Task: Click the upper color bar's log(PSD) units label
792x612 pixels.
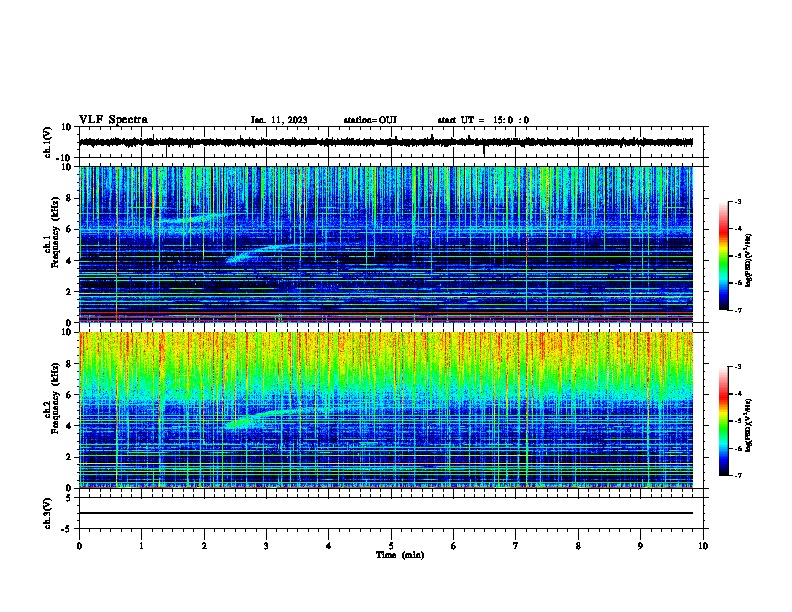Action: click(749, 260)
